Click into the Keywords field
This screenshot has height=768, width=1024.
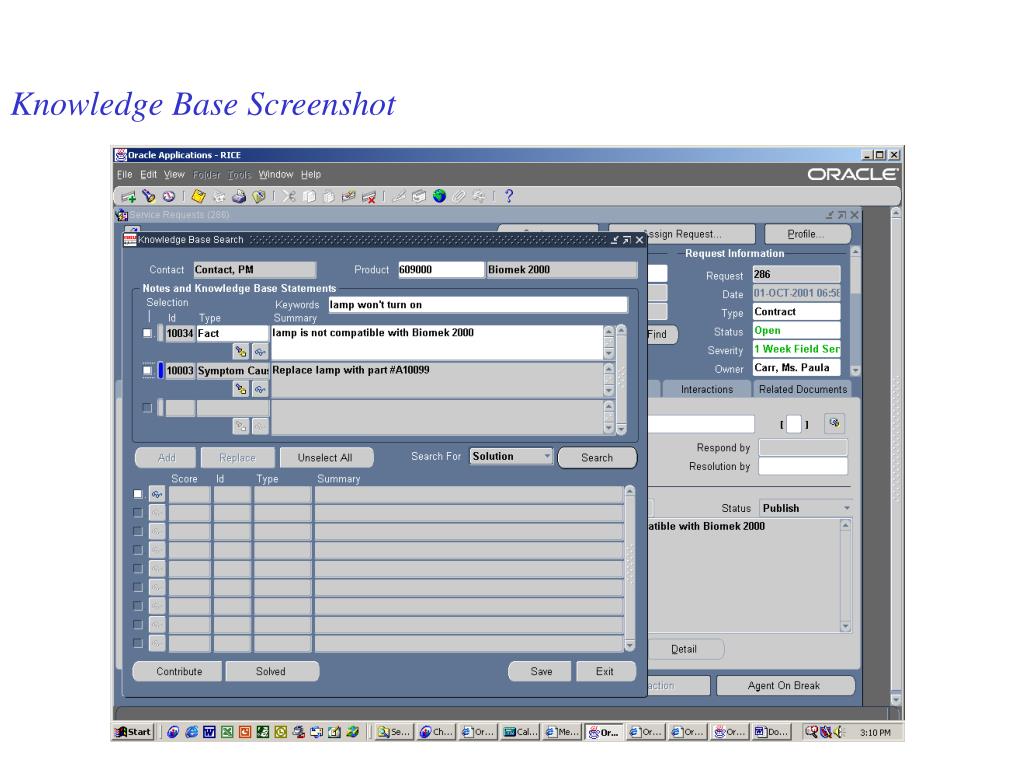pos(478,305)
